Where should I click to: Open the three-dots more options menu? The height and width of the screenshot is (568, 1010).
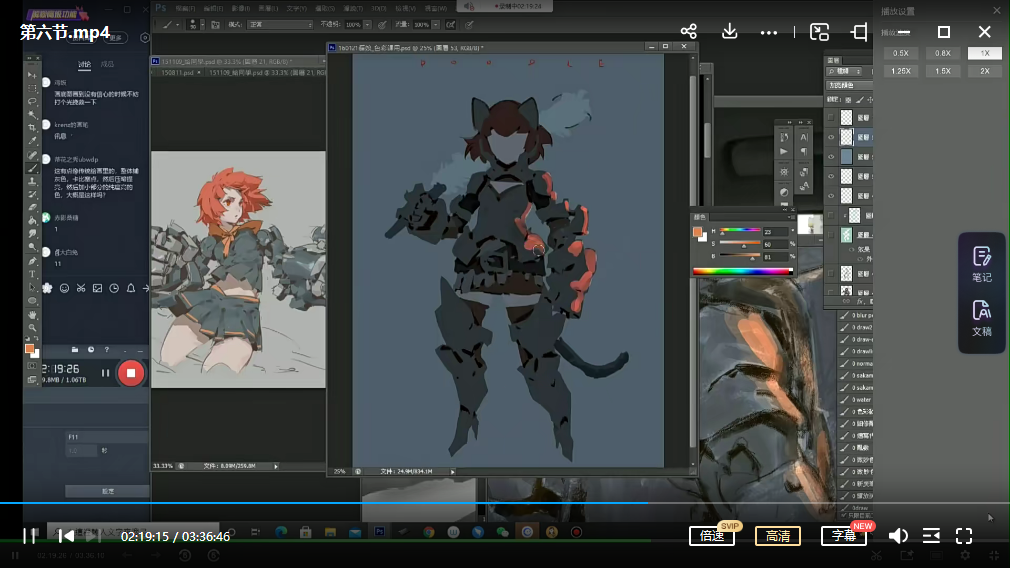(x=769, y=32)
